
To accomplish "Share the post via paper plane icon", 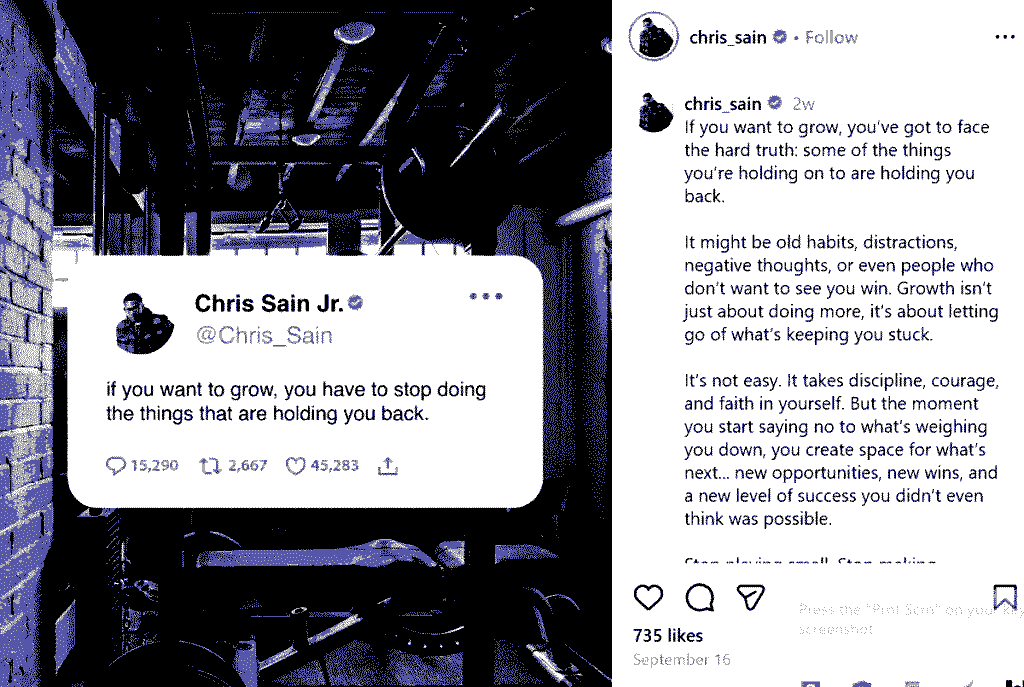I will point(750,598).
